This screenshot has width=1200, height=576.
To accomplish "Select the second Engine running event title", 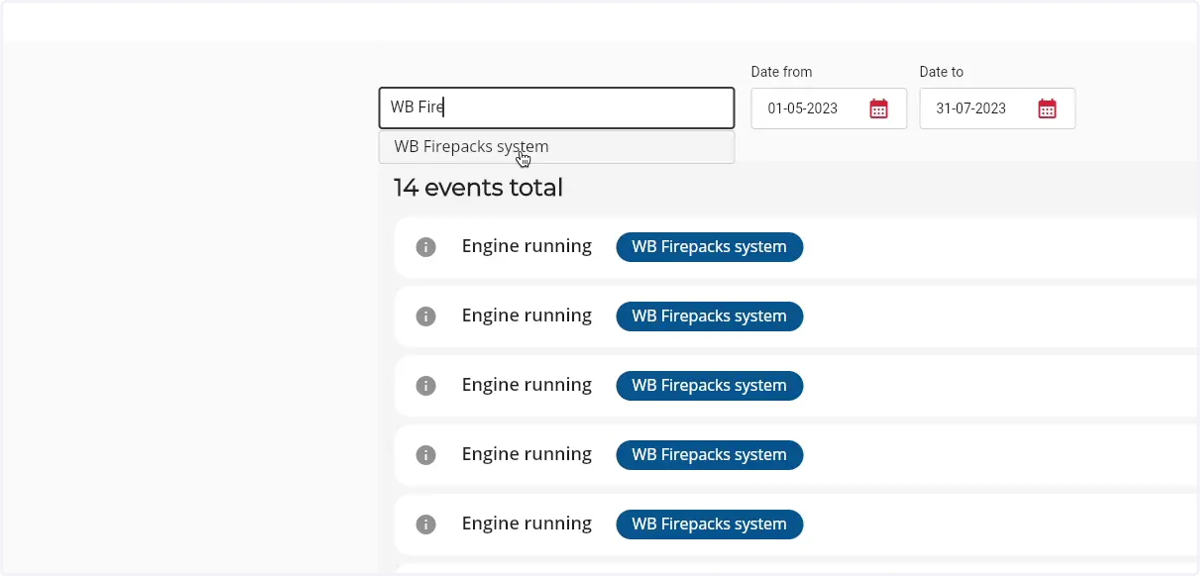I will pos(527,315).
